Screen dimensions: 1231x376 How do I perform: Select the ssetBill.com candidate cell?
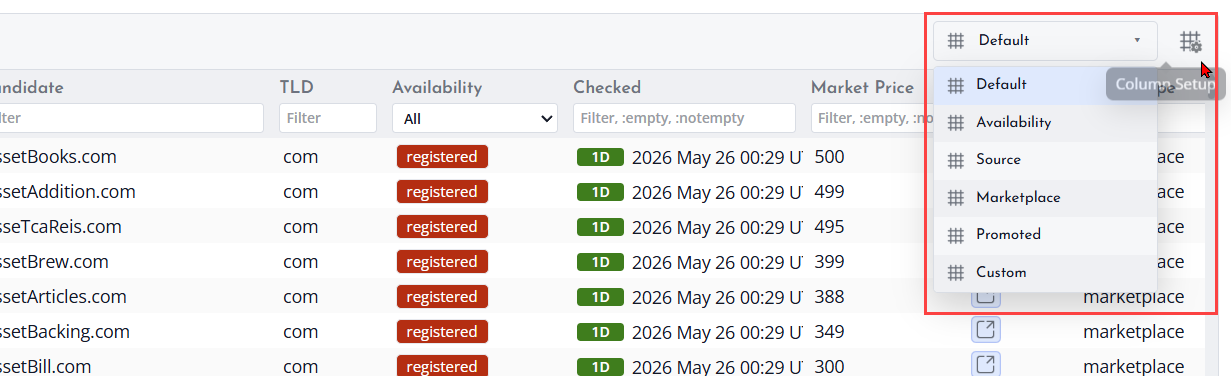click(x=46, y=367)
